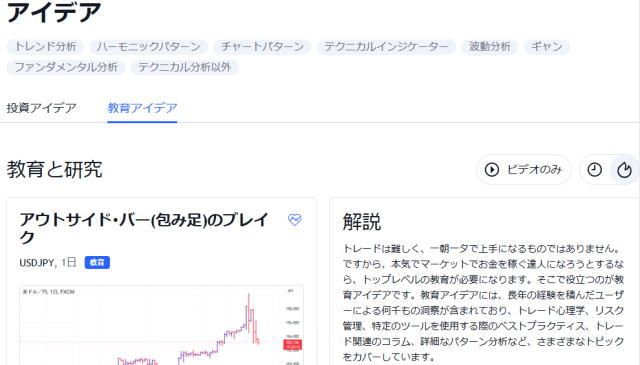Switch to the 教育アイデア tab

142,108
